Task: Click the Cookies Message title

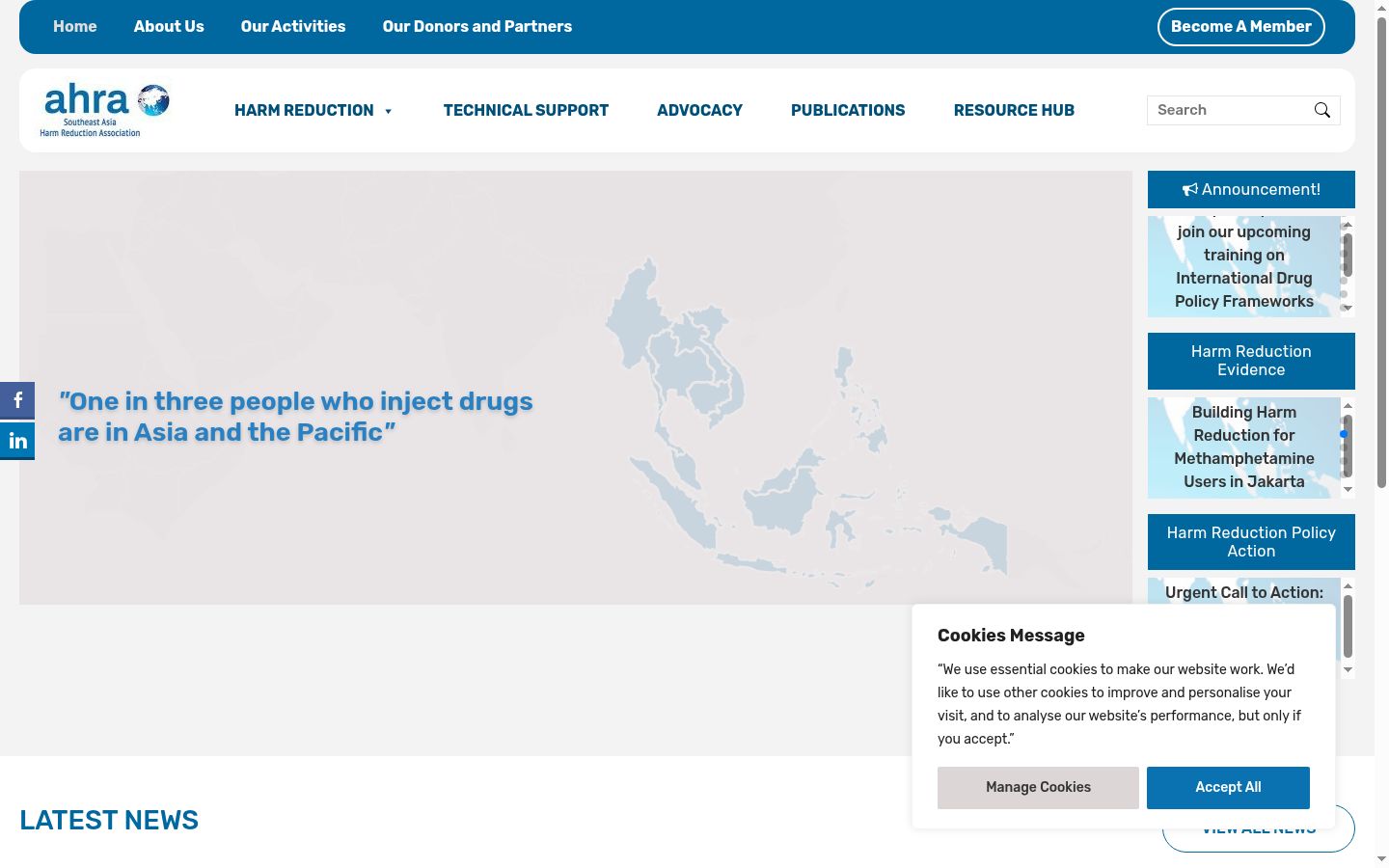Action: click(x=1011, y=636)
